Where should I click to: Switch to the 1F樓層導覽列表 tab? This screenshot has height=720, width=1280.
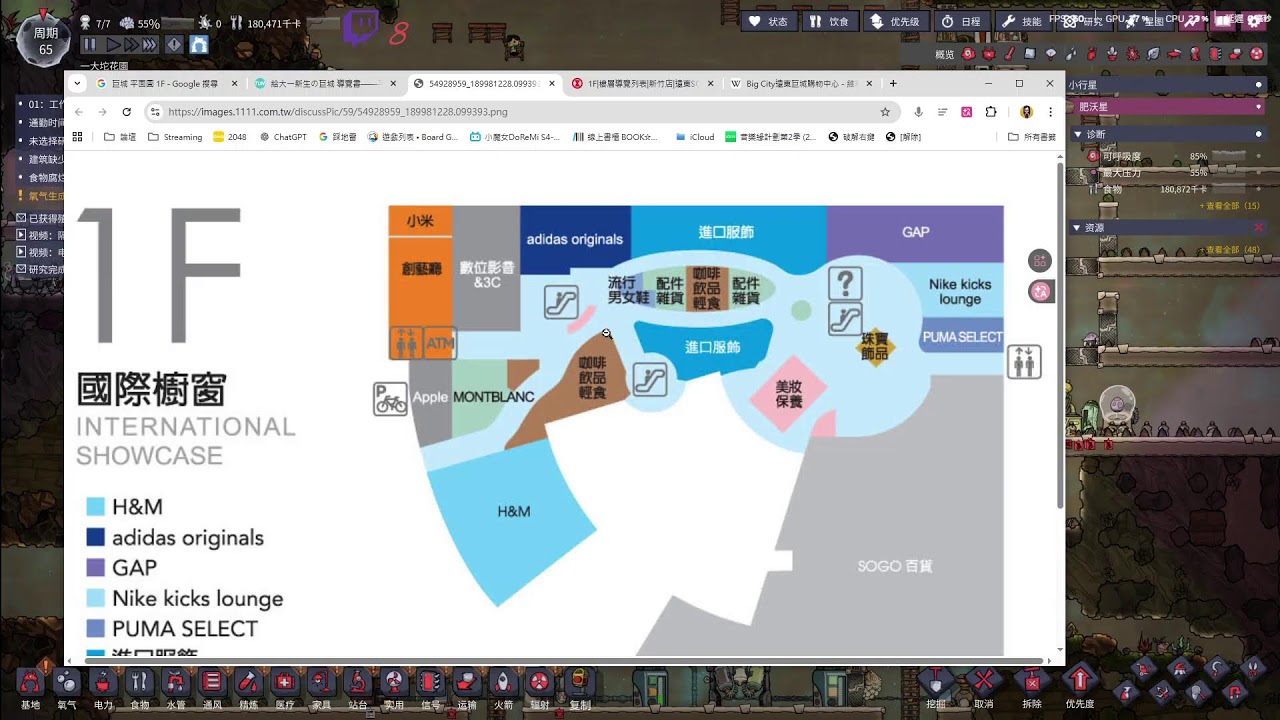click(x=644, y=84)
